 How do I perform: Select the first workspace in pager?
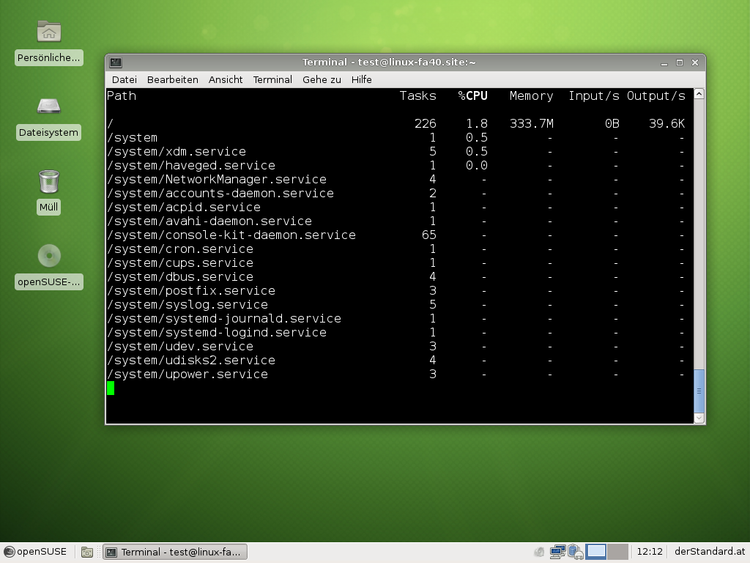[x=597, y=551]
